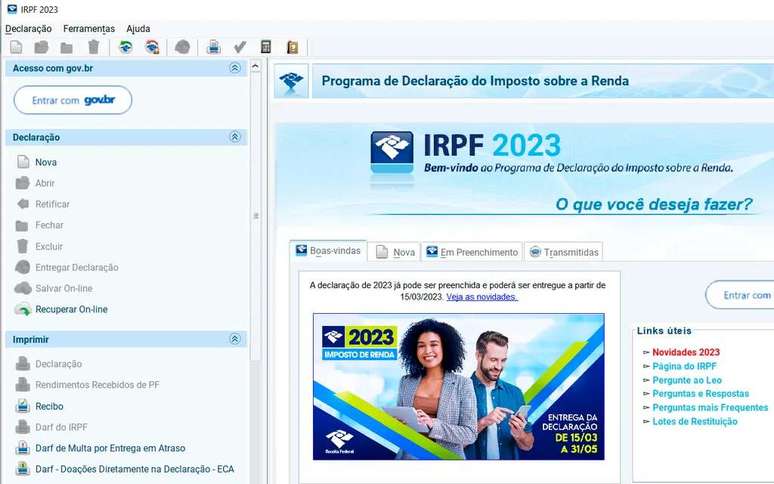Image resolution: width=774 pixels, height=484 pixels.
Task: Open the Veja as novidades link
Action: (482, 297)
